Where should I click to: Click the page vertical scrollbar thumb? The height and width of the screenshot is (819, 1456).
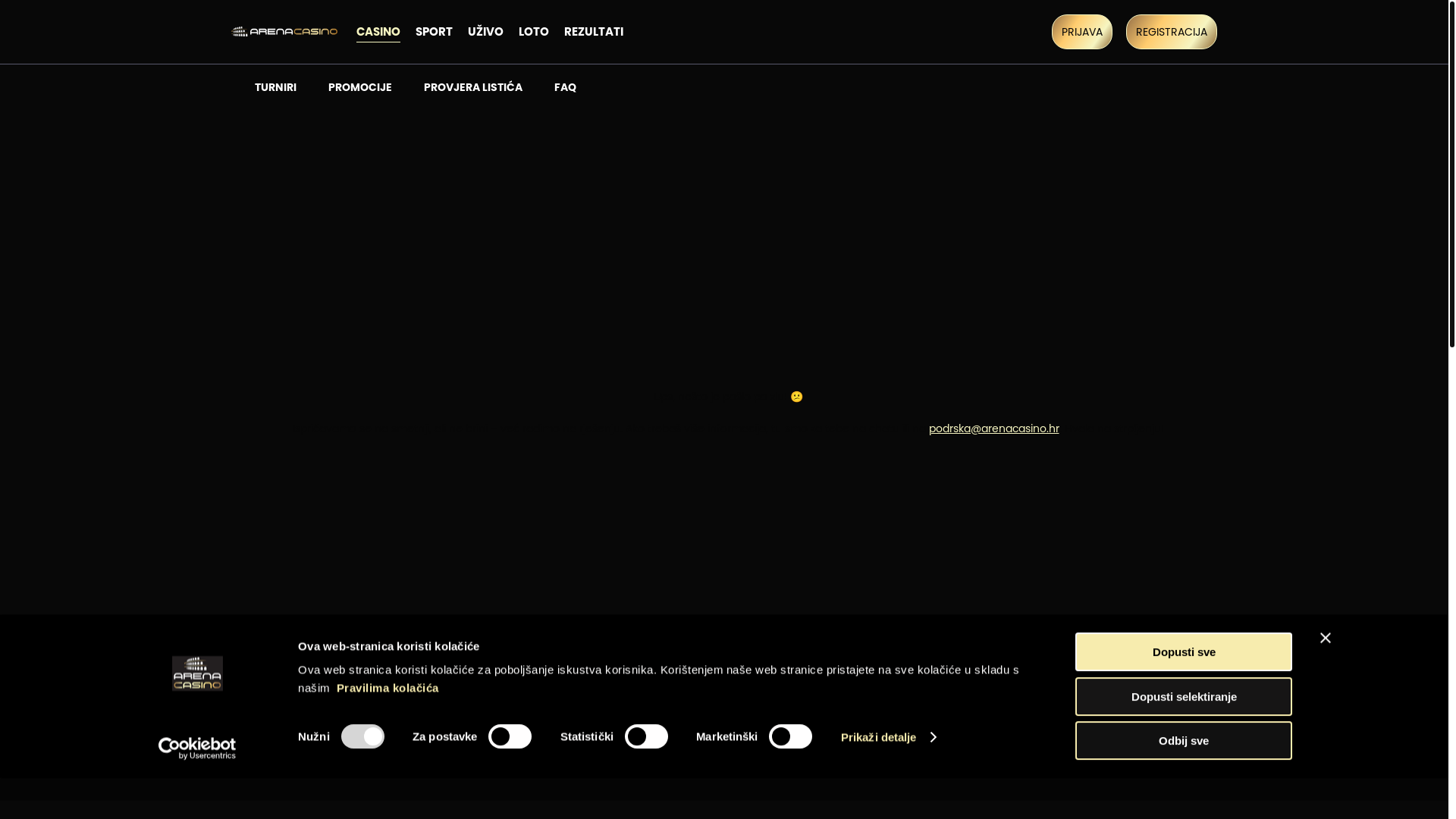(1451, 174)
